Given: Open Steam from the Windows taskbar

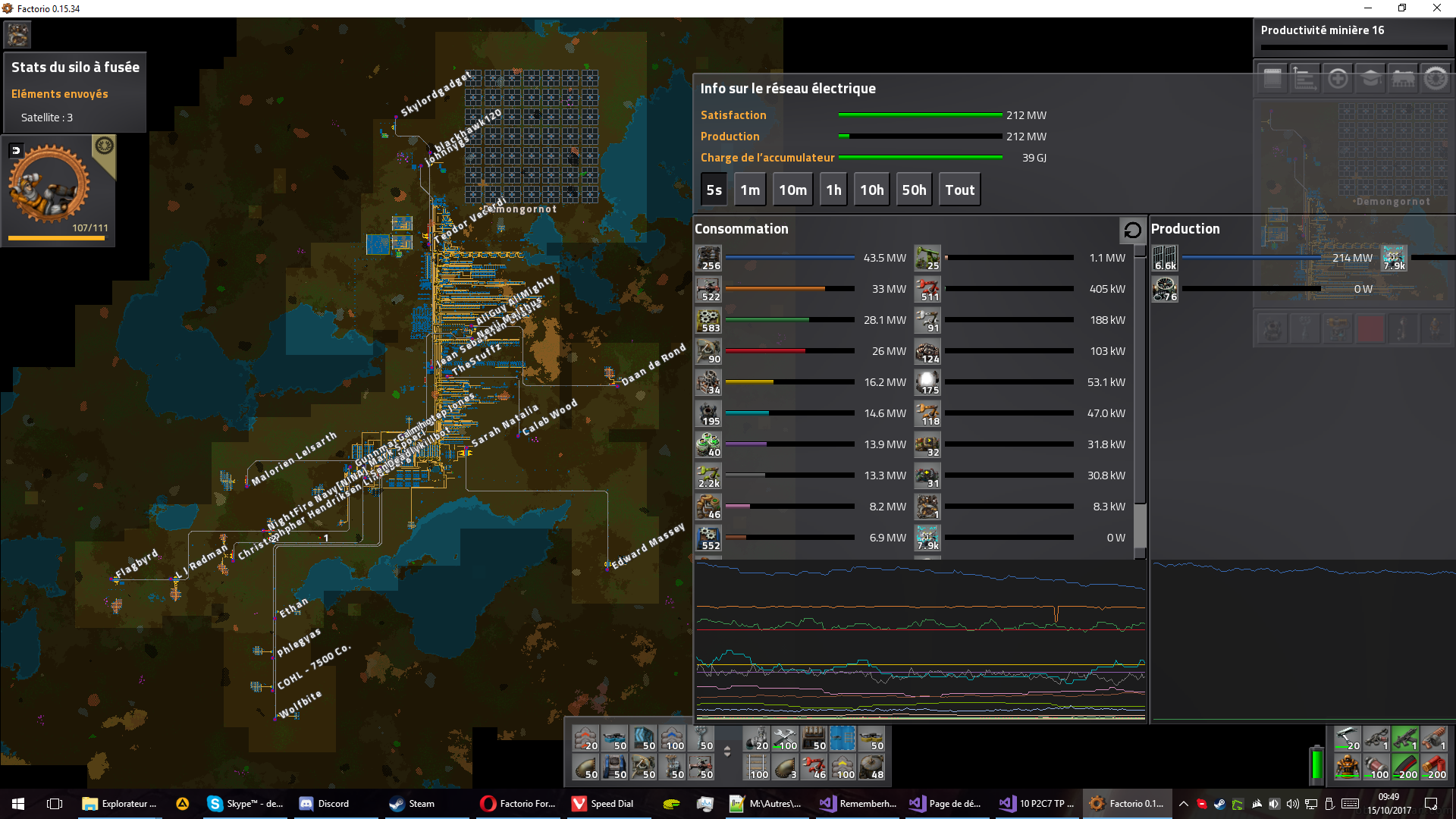Looking at the screenshot, I should (x=413, y=804).
